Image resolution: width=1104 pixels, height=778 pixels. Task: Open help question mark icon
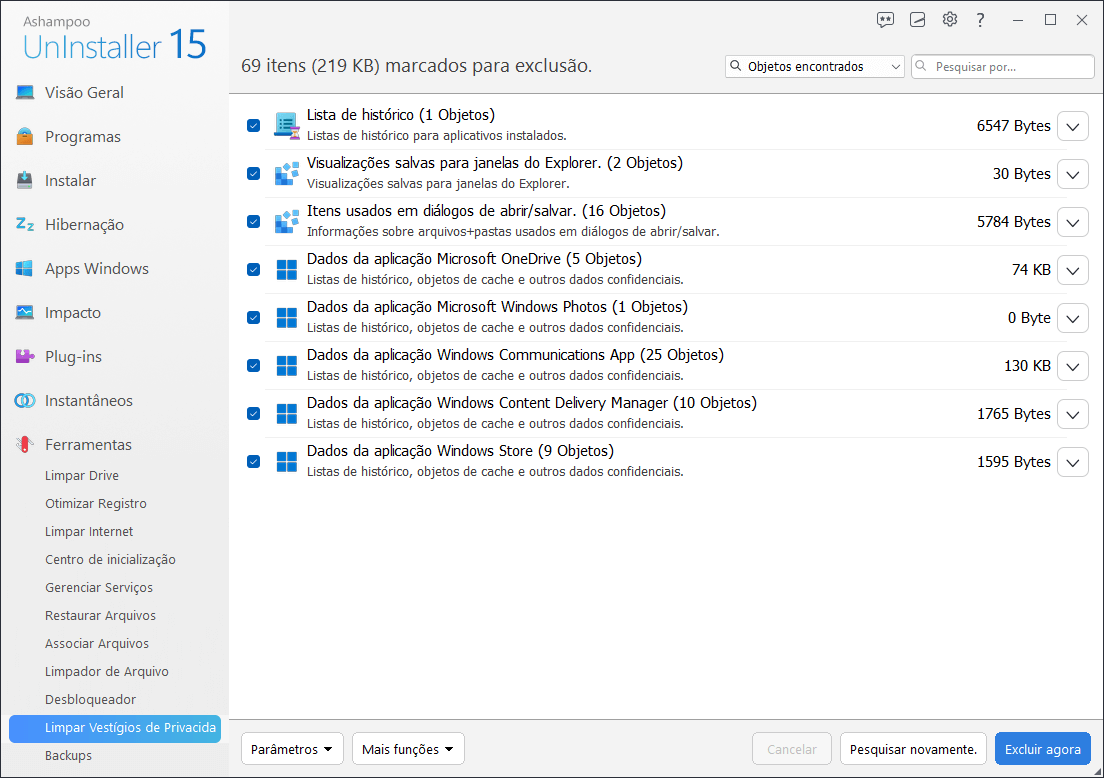click(980, 20)
